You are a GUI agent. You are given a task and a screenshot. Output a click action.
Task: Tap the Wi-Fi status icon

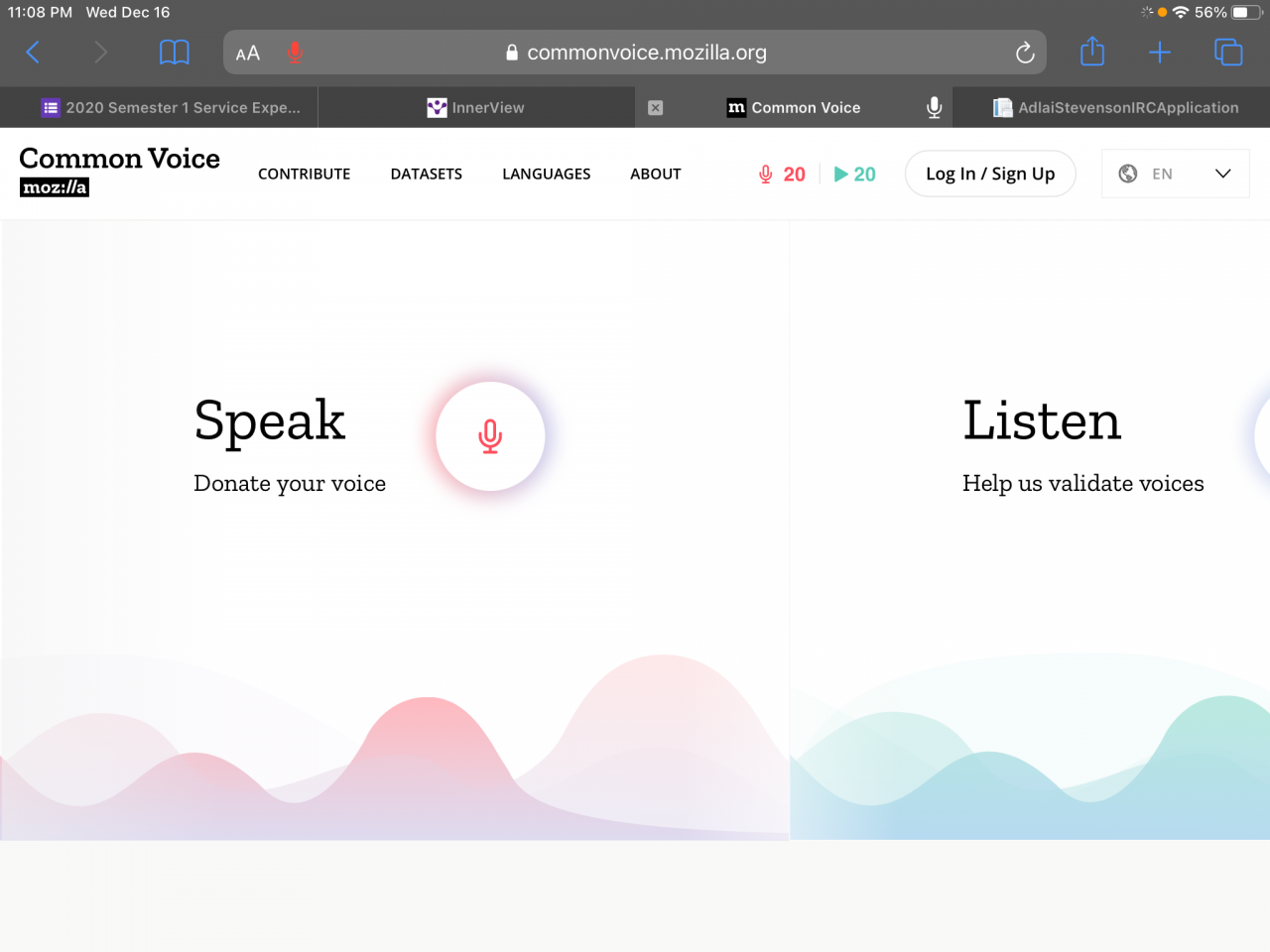point(1181,13)
